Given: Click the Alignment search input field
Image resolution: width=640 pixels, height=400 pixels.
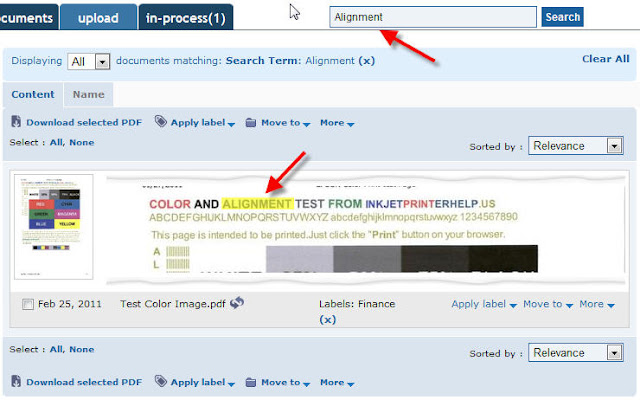Looking at the screenshot, I should tap(433, 17).
